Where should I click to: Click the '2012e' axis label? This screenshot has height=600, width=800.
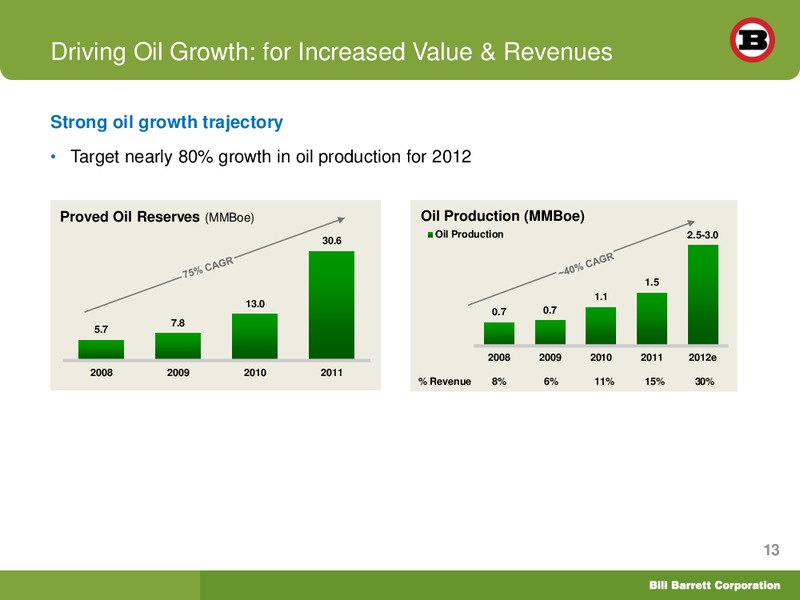(x=703, y=358)
